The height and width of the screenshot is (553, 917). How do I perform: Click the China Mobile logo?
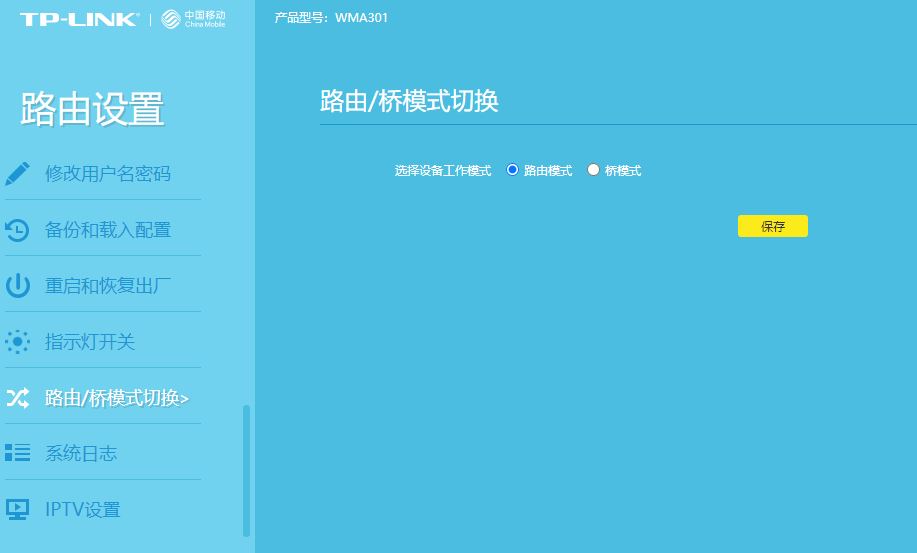pyautogui.click(x=194, y=19)
